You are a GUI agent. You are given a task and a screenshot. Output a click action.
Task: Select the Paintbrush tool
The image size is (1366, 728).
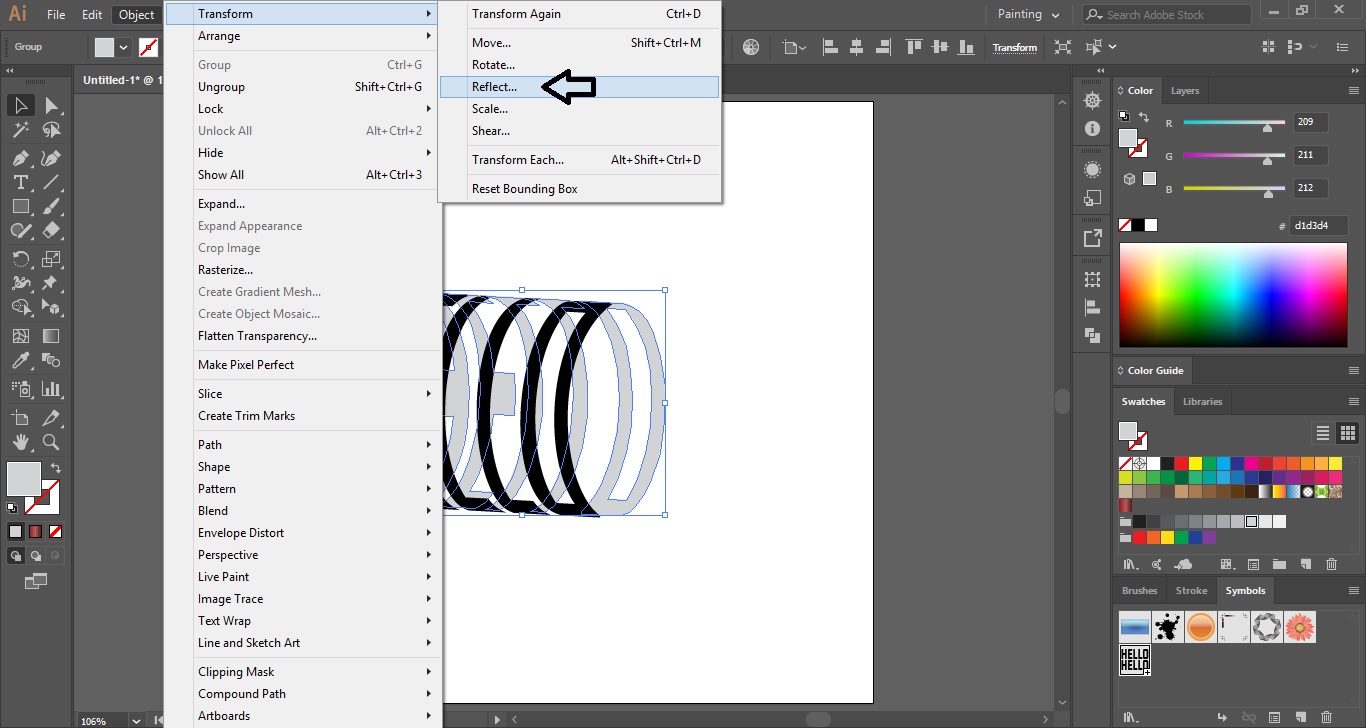click(x=50, y=207)
